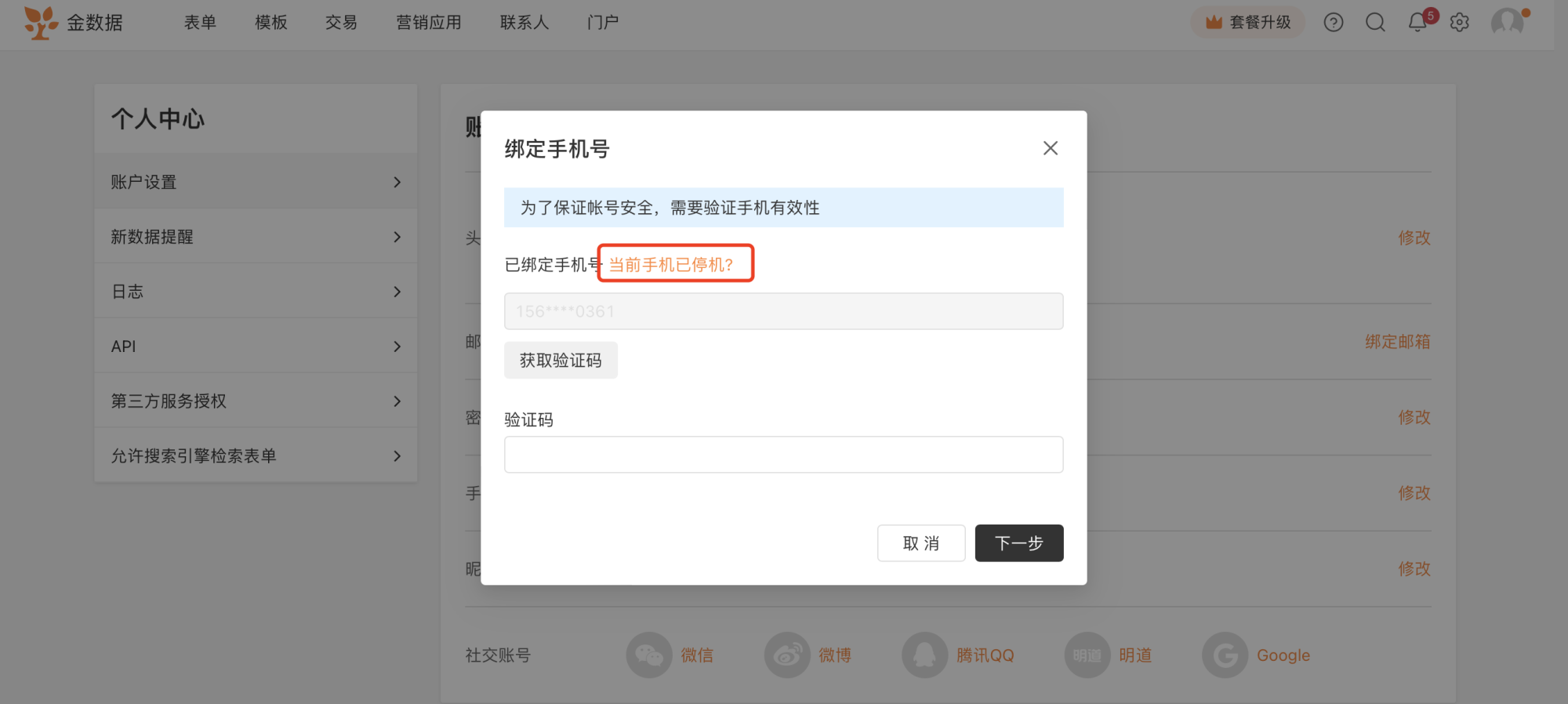Select 账户设置 text in sidebar
Image resolution: width=1568 pixels, height=704 pixels.
click(143, 183)
